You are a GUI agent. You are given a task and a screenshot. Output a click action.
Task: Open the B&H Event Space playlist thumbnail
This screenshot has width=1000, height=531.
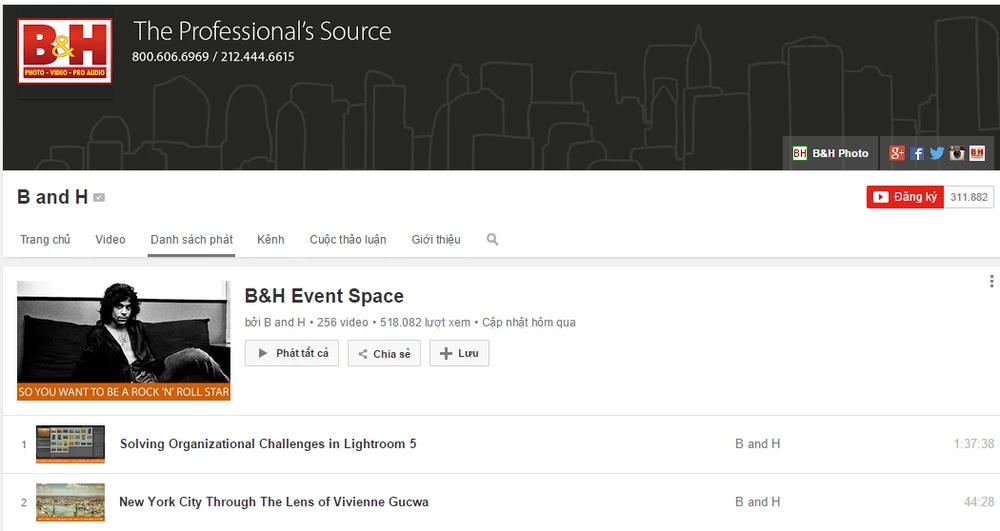(x=124, y=340)
